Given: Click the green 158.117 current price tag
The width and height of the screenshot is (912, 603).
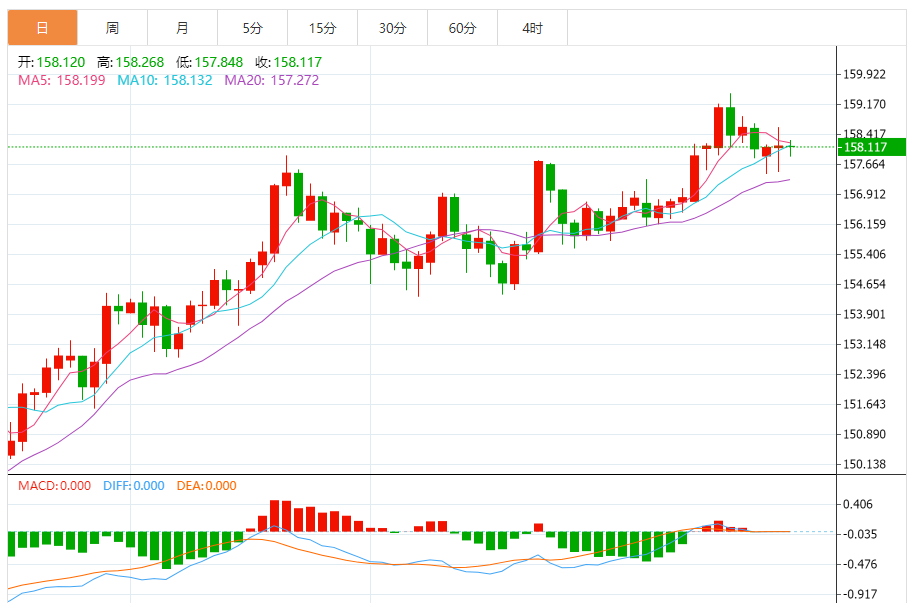Looking at the screenshot, I should (871, 148).
